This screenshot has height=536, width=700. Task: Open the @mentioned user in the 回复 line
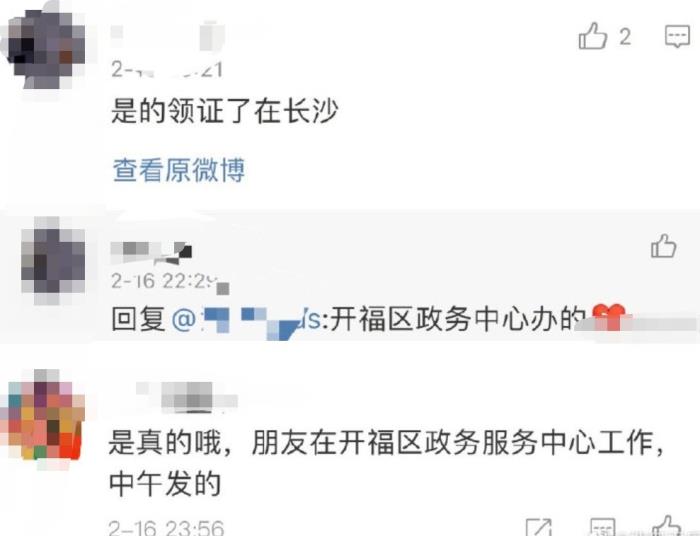(246, 320)
